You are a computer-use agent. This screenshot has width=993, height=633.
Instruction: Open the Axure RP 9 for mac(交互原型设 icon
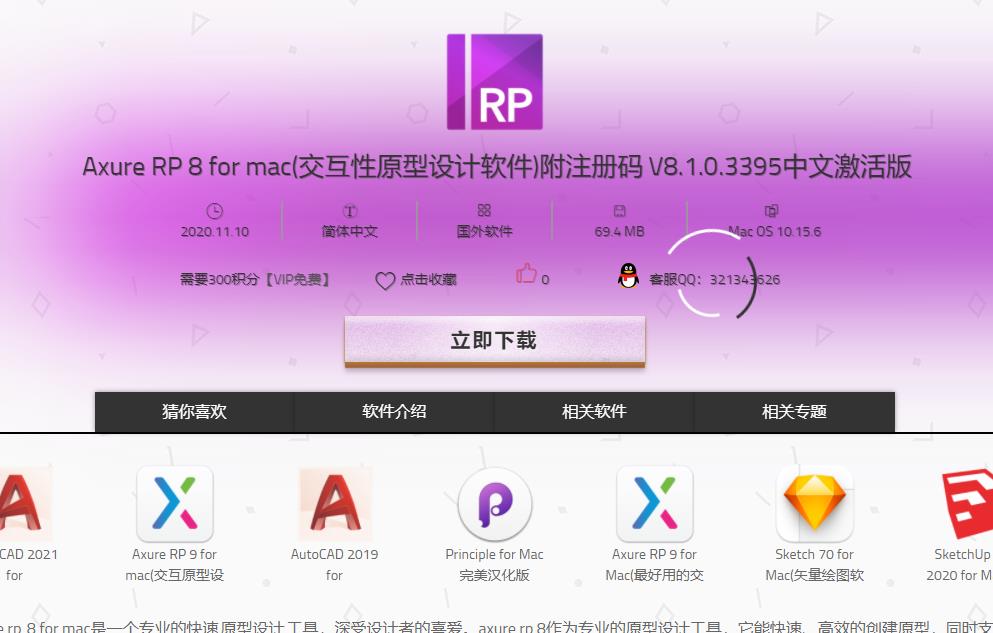coord(175,504)
